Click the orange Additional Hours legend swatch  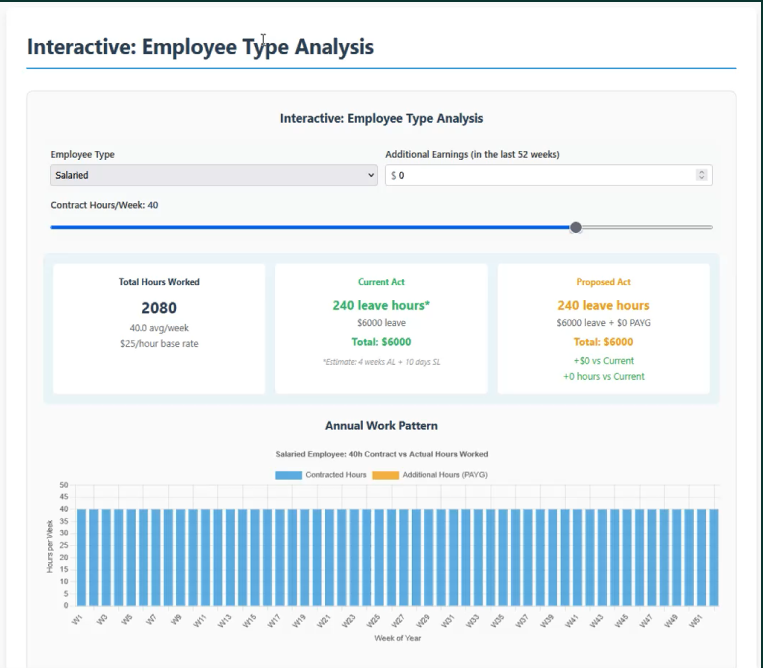(x=385, y=475)
